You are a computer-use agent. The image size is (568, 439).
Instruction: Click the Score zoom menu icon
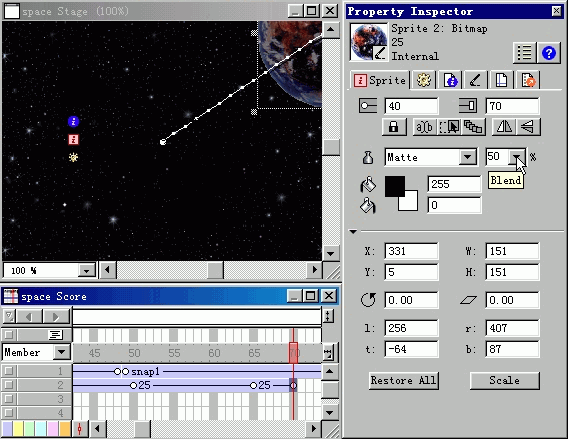tap(328, 352)
